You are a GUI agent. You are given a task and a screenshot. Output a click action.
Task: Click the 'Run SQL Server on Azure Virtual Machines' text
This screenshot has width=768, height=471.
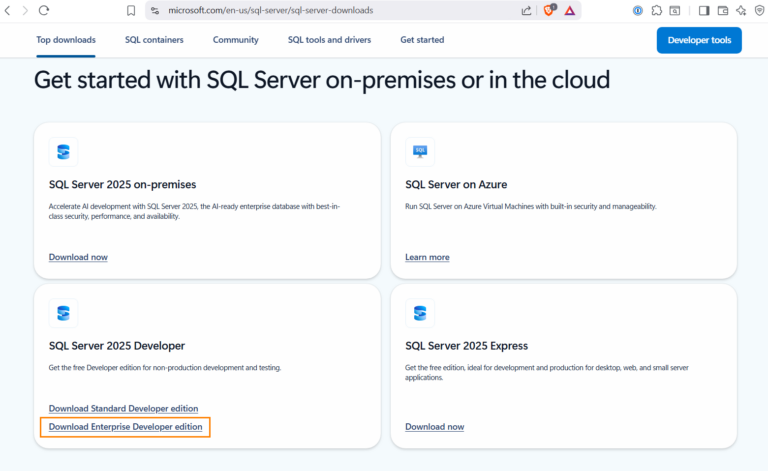(530, 207)
